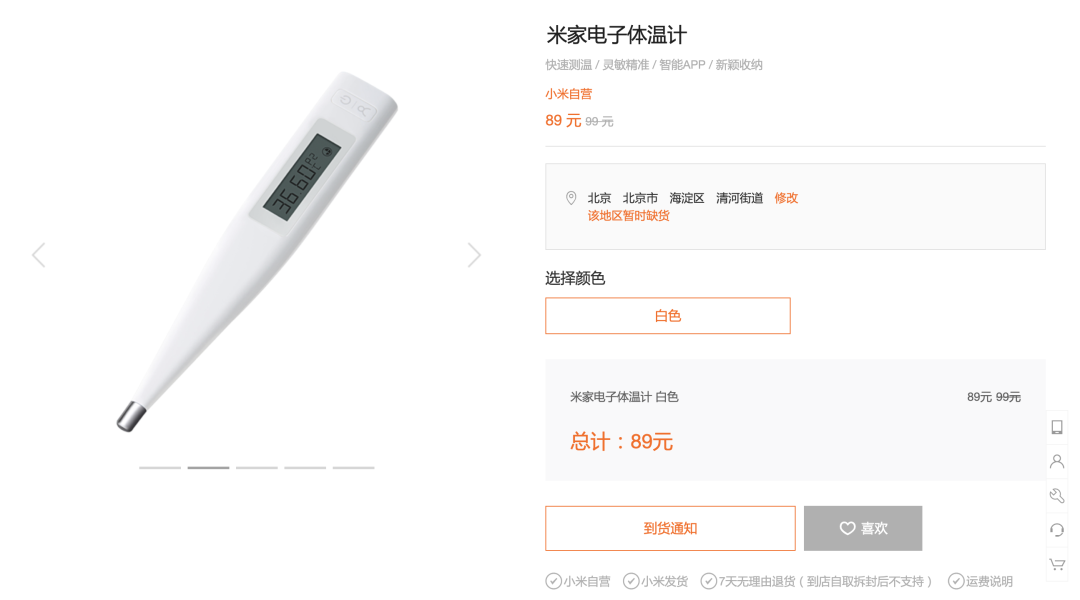Open the shopping cart icon in sidebar
The height and width of the screenshot is (600, 1080).
[x=1057, y=564]
